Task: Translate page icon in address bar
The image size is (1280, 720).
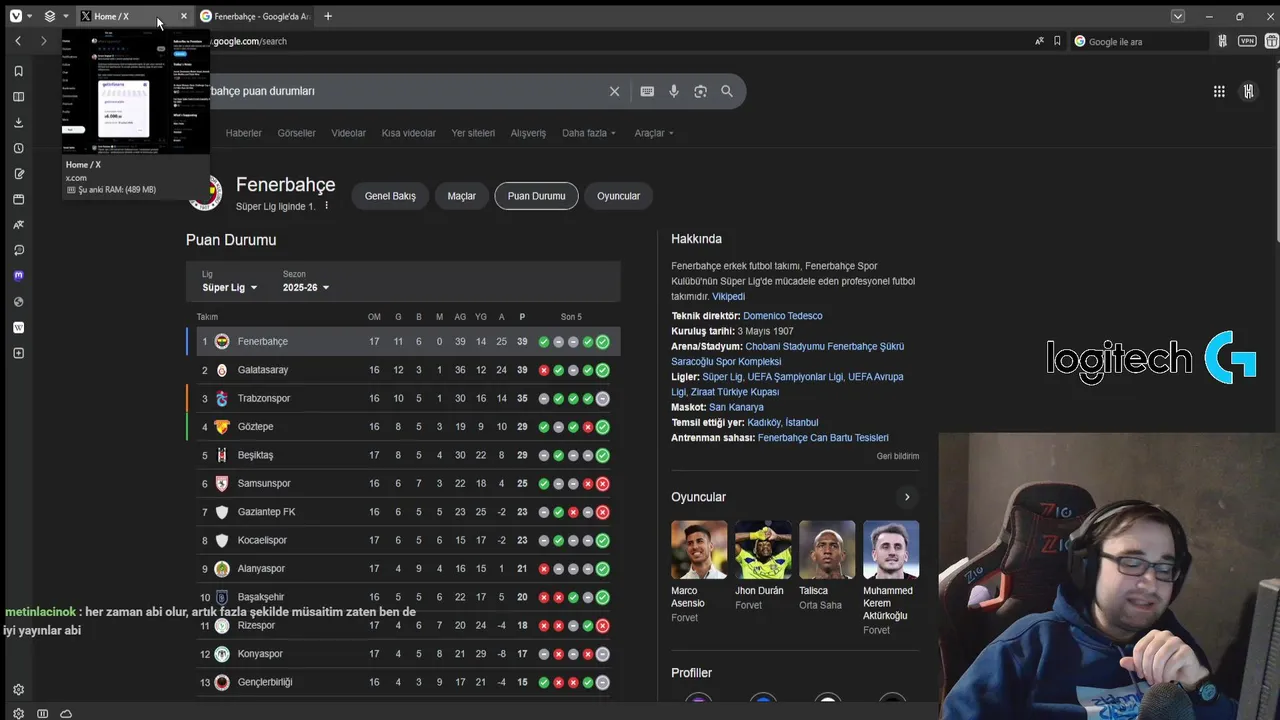Action: click(1040, 41)
